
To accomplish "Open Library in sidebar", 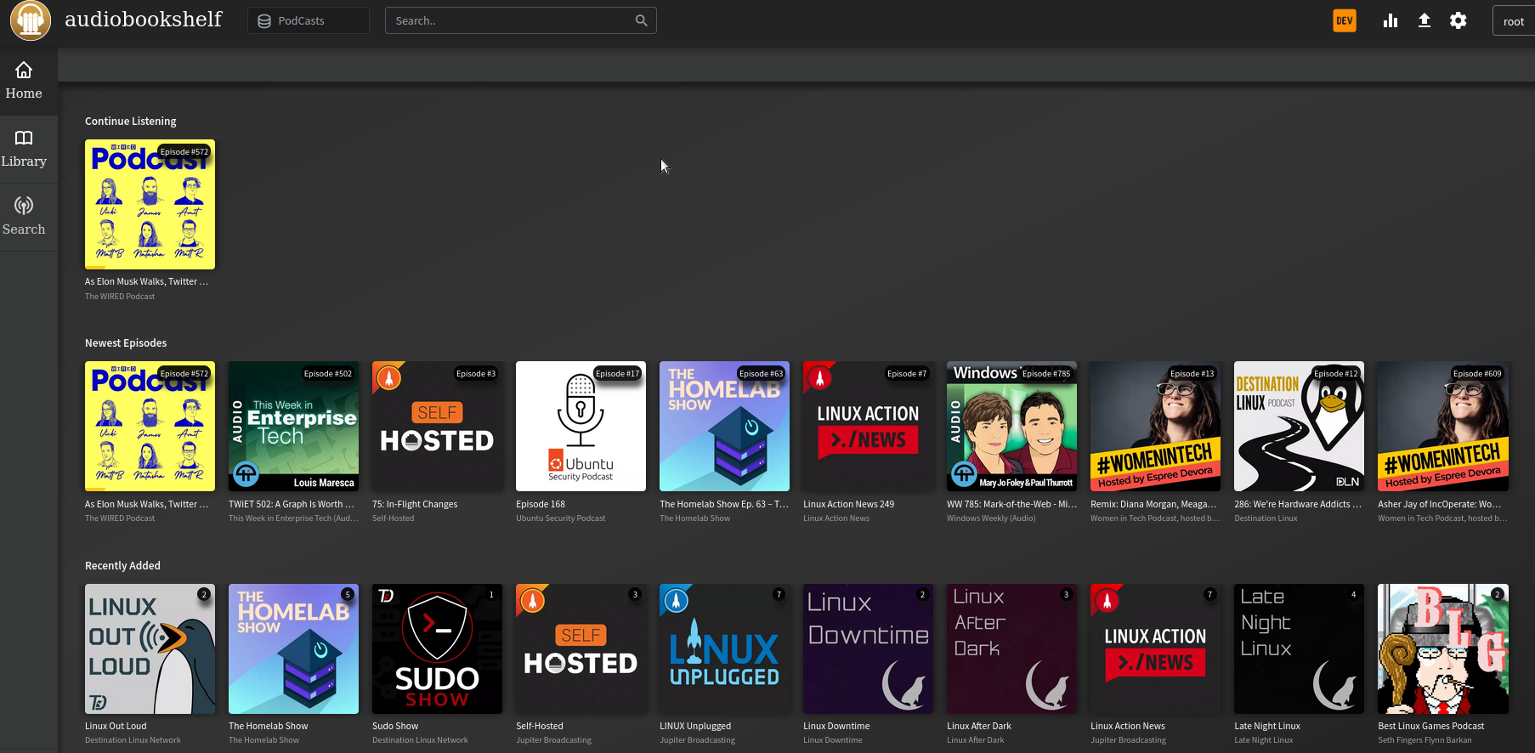I will tap(24, 149).
